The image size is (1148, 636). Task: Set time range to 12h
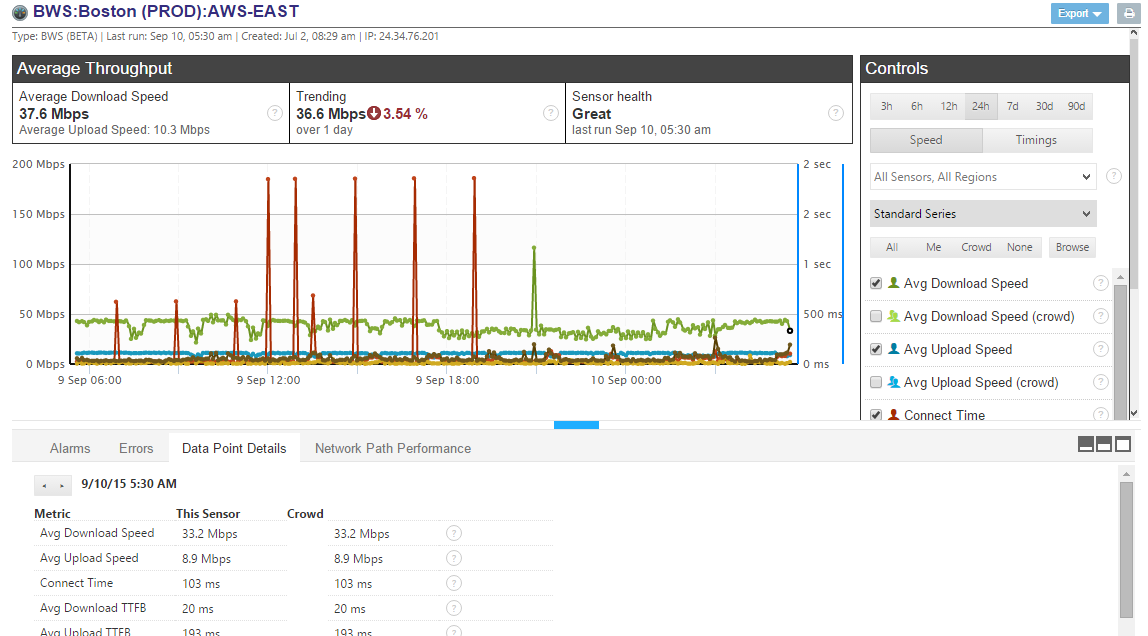point(949,106)
